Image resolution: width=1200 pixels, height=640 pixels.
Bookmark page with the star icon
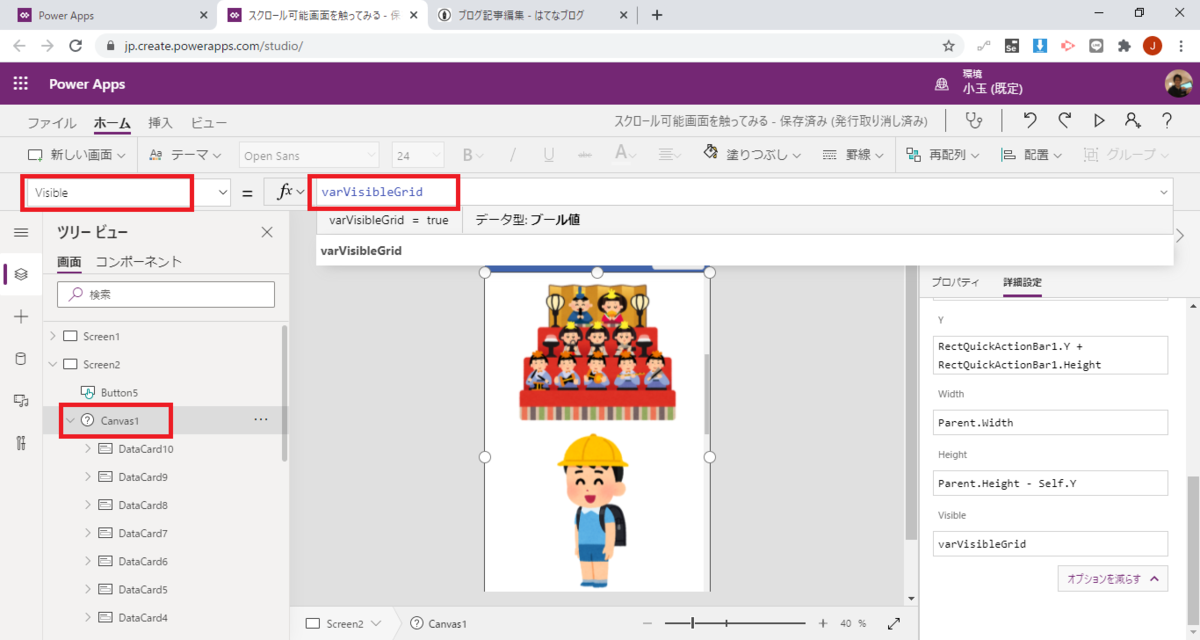(948, 46)
